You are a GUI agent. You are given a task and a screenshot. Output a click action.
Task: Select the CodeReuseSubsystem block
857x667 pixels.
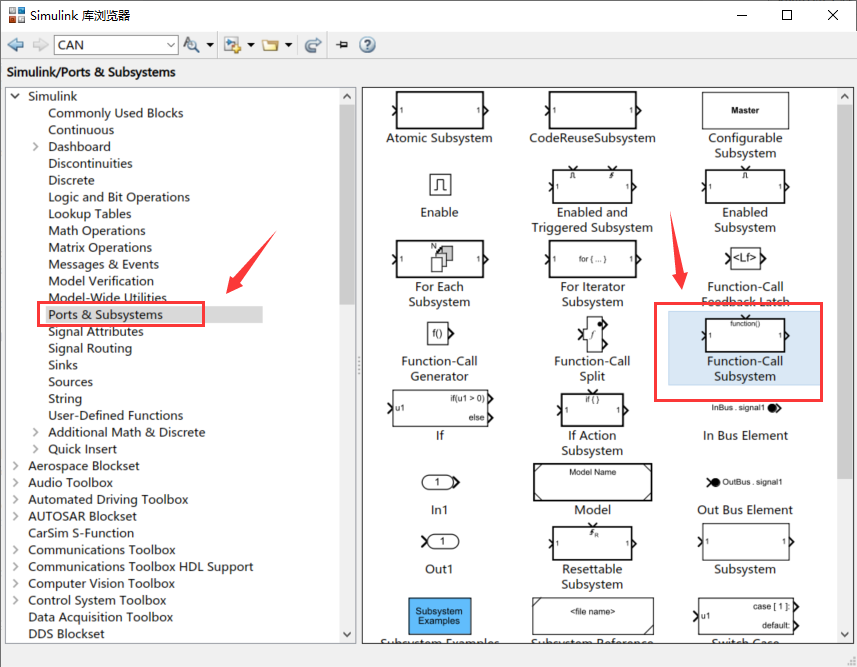click(592, 110)
